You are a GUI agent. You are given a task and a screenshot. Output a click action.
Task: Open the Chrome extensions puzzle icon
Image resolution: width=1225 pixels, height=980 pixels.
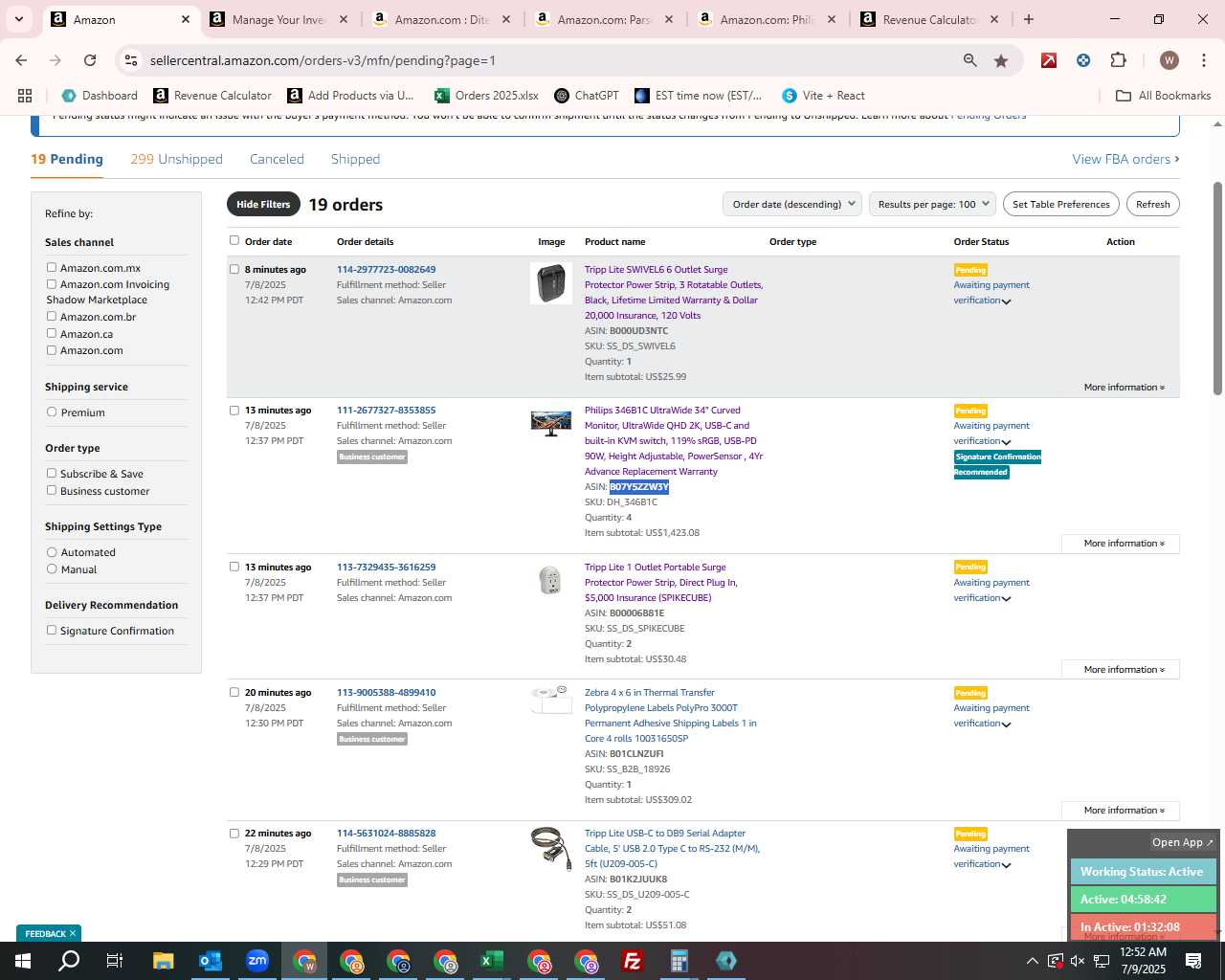click(x=1118, y=60)
